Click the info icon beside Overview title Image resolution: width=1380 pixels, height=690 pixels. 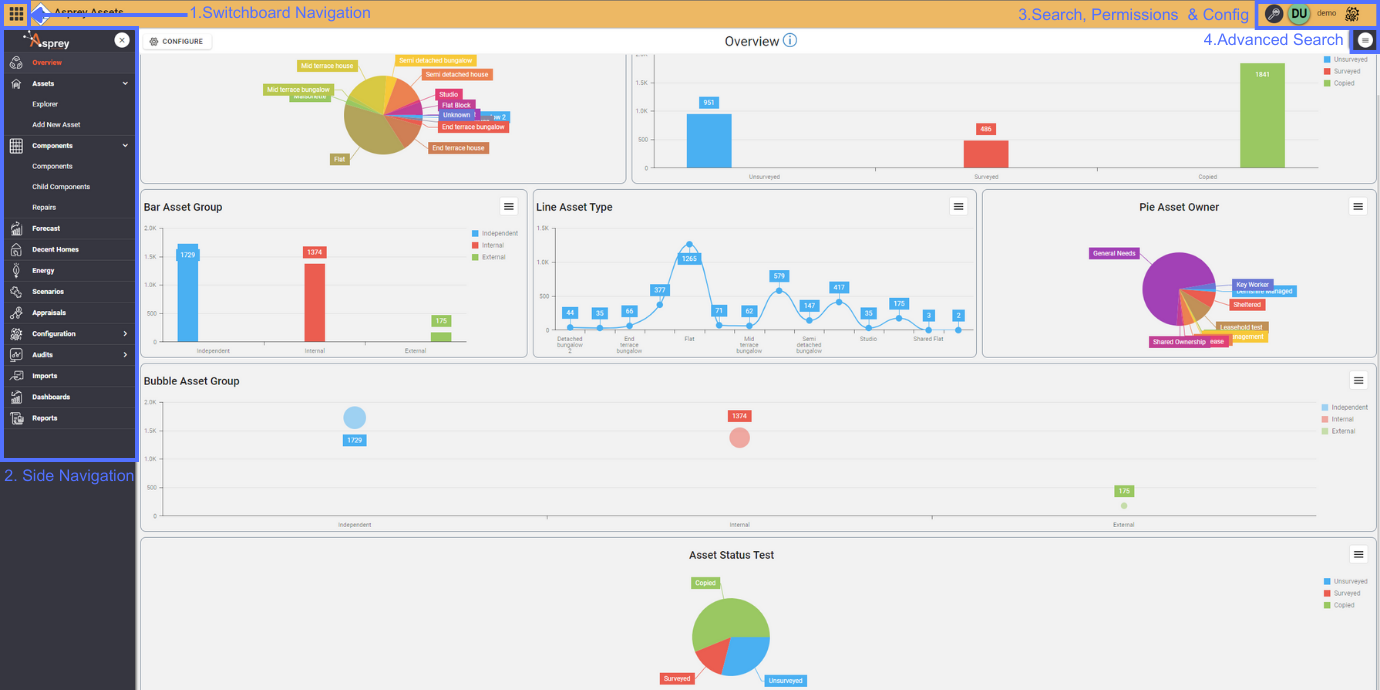(x=790, y=41)
